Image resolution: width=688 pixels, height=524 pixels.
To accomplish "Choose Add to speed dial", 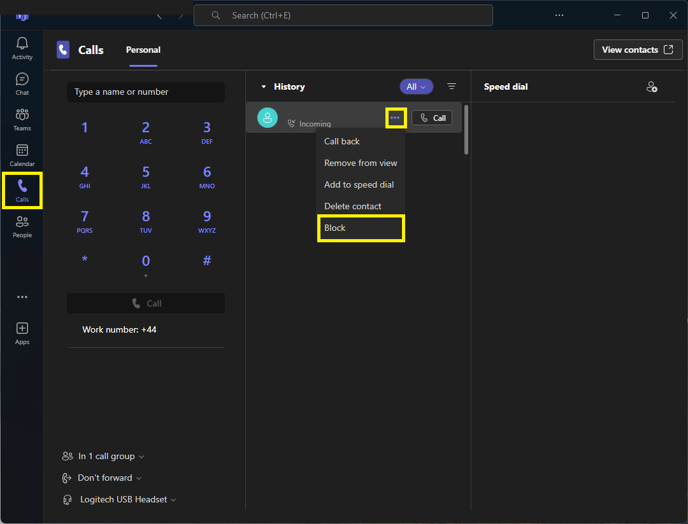I will [359, 184].
